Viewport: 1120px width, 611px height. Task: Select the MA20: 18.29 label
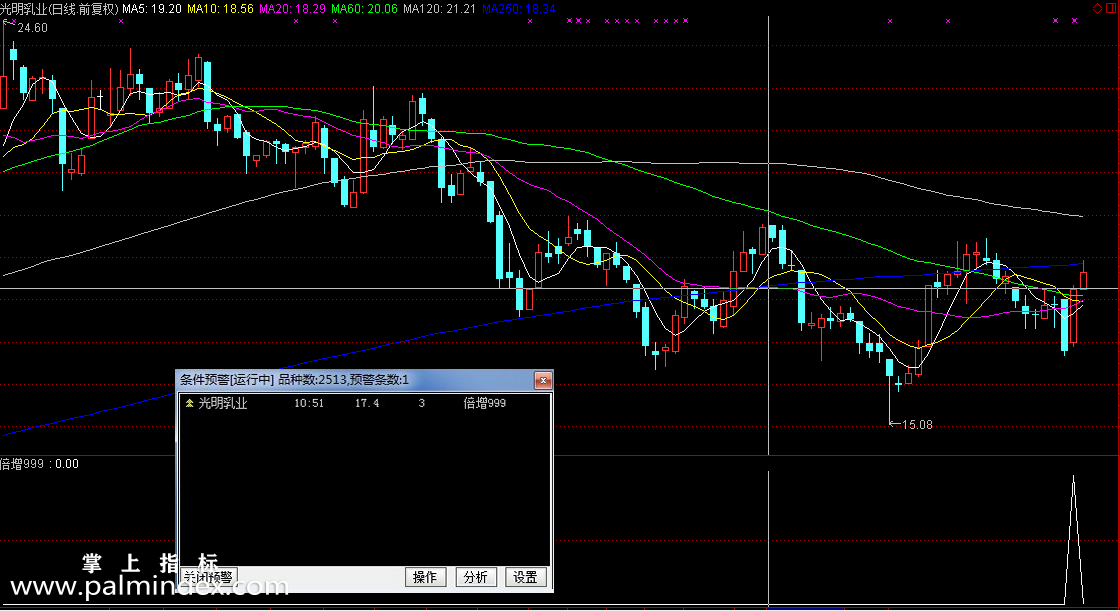point(292,9)
